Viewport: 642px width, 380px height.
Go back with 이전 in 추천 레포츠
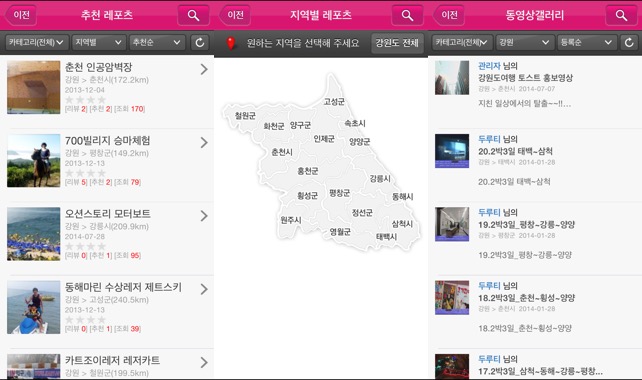tap(20, 15)
